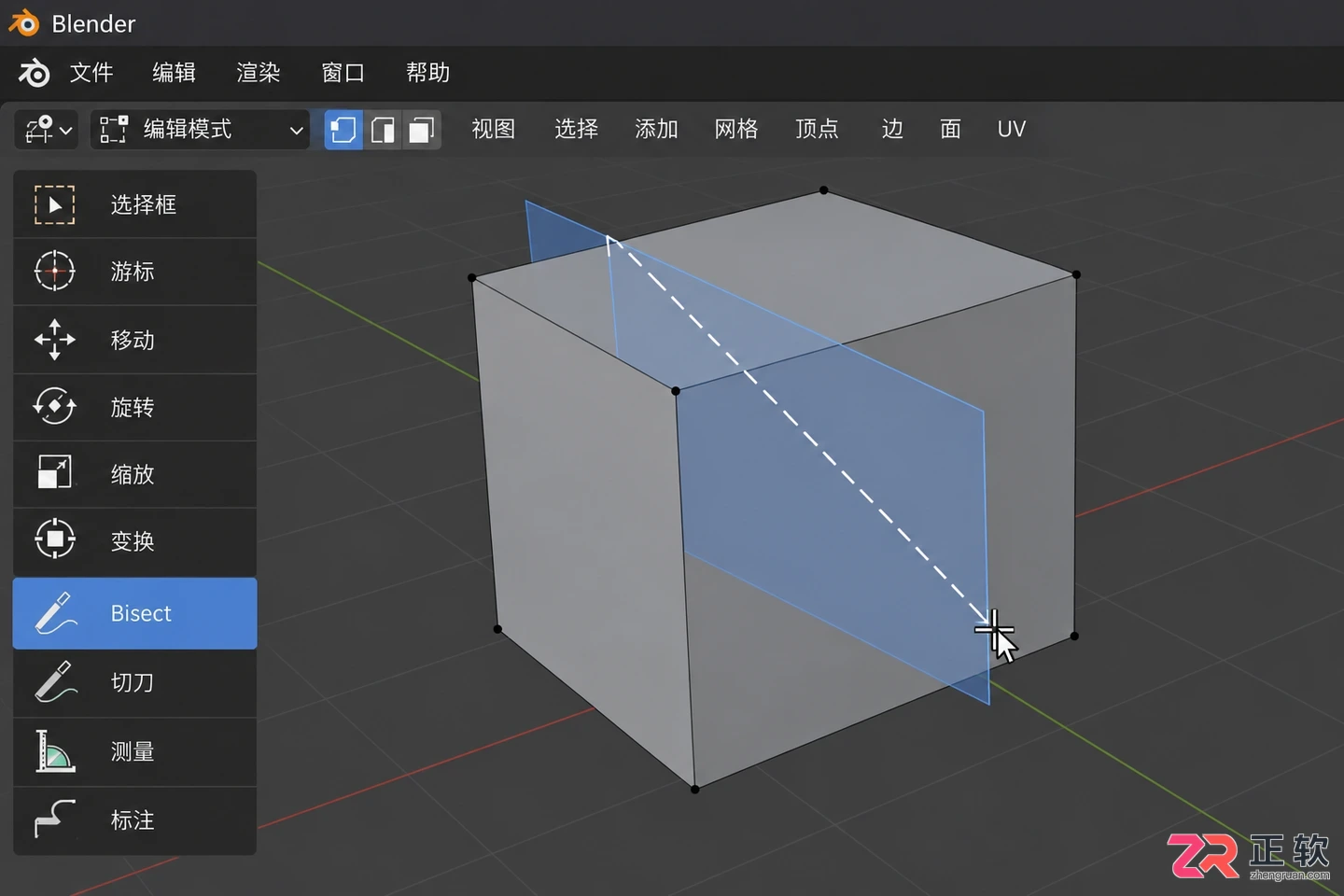The width and height of the screenshot is (1344, 896).
Task: Select the 选择框 box select tool
Action: [134, 203]
